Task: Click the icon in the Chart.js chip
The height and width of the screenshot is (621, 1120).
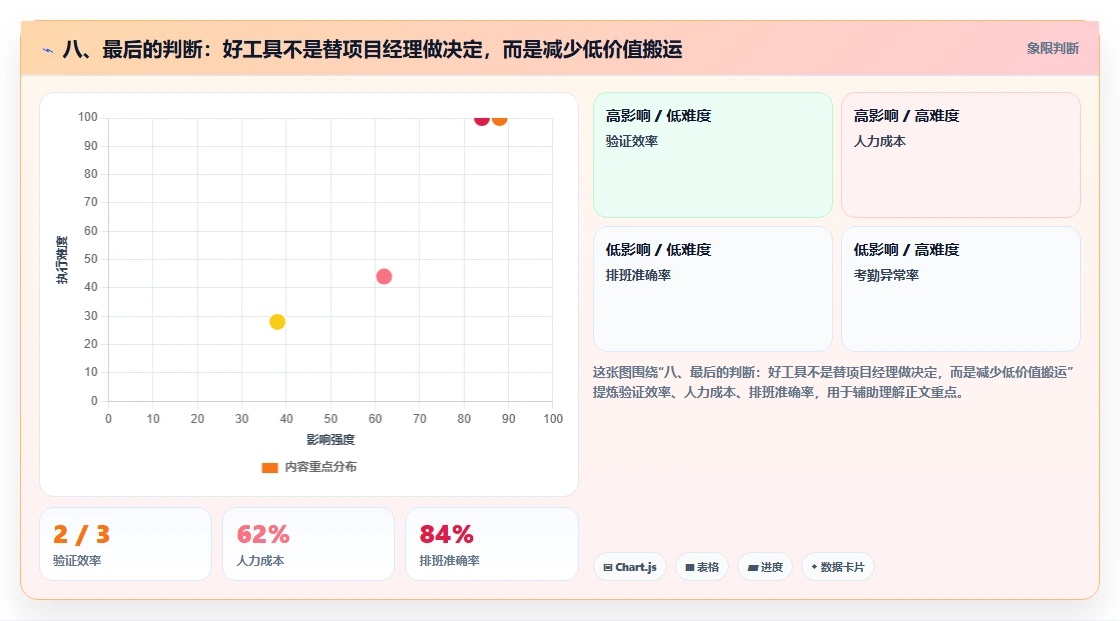Action: click(608, 567)
